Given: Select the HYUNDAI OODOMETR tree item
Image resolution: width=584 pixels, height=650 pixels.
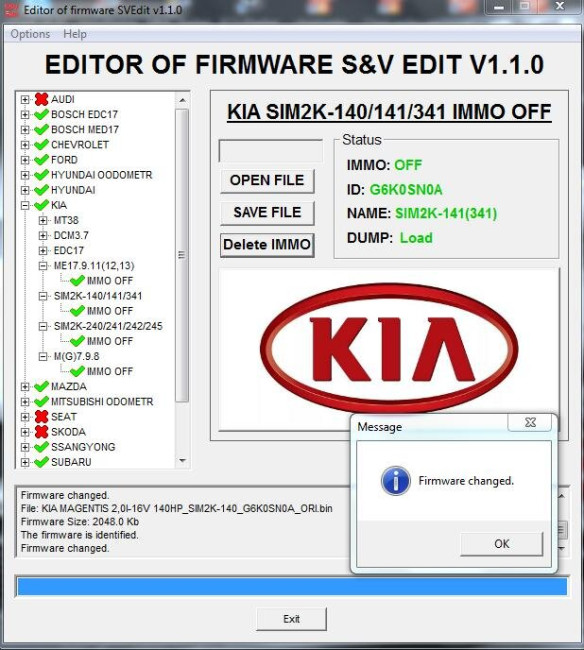Looking at the screenshot, I should pos(102,175).
